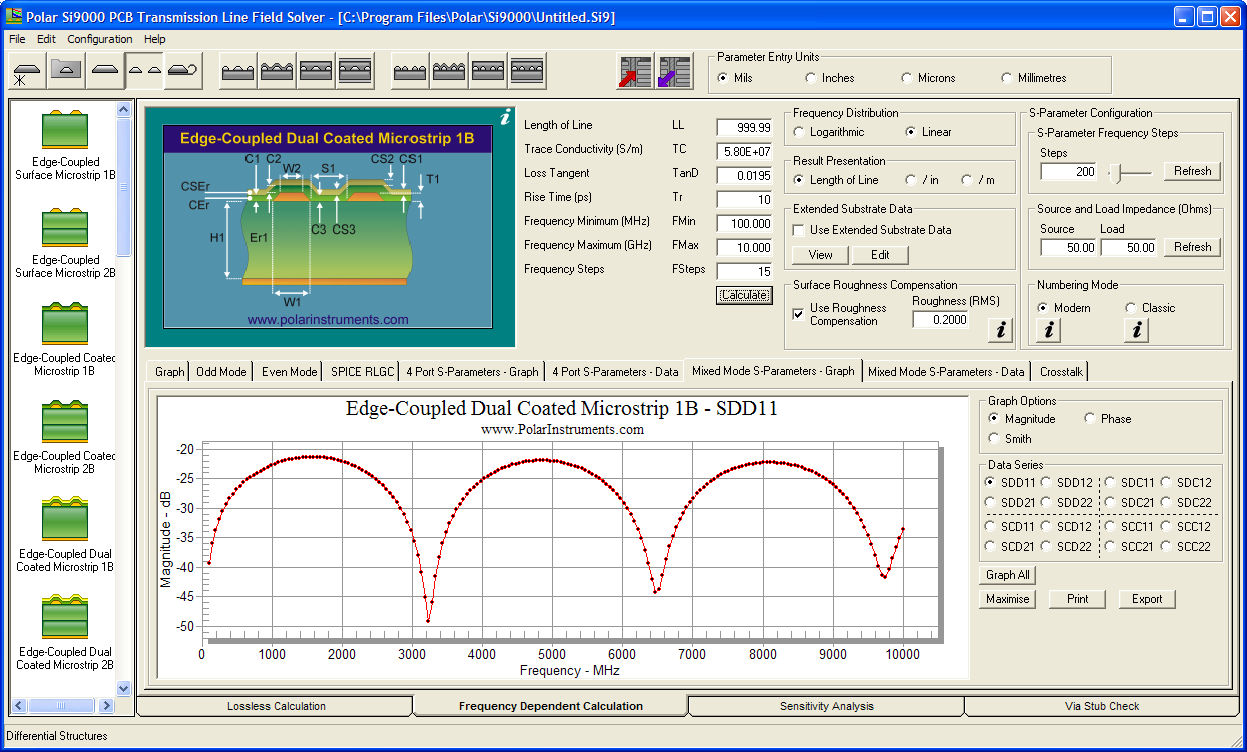1247x752 pixels.
Task: Open the Configuration menu
Action: point(99,39)
